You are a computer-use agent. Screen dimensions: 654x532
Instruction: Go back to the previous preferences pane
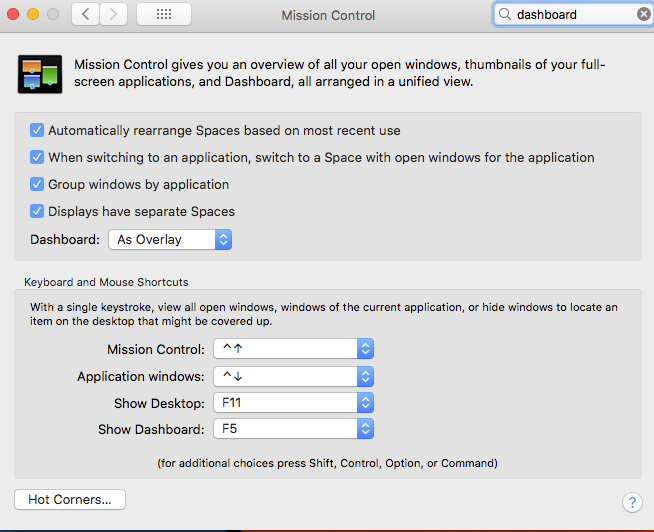[x=86, y=15]
